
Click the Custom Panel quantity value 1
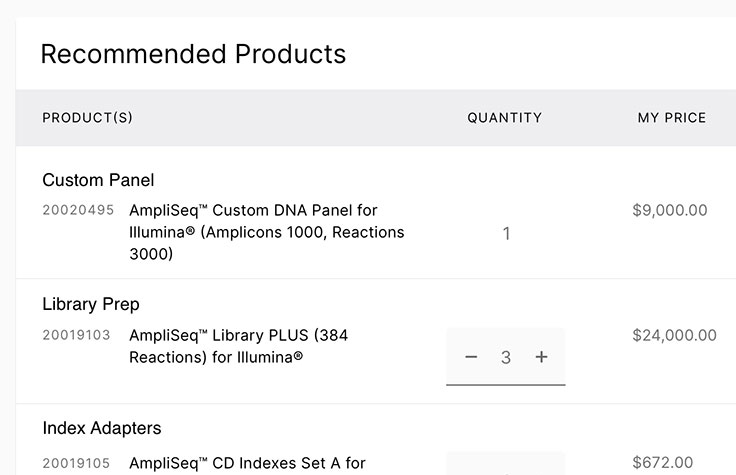coord(506,234)
